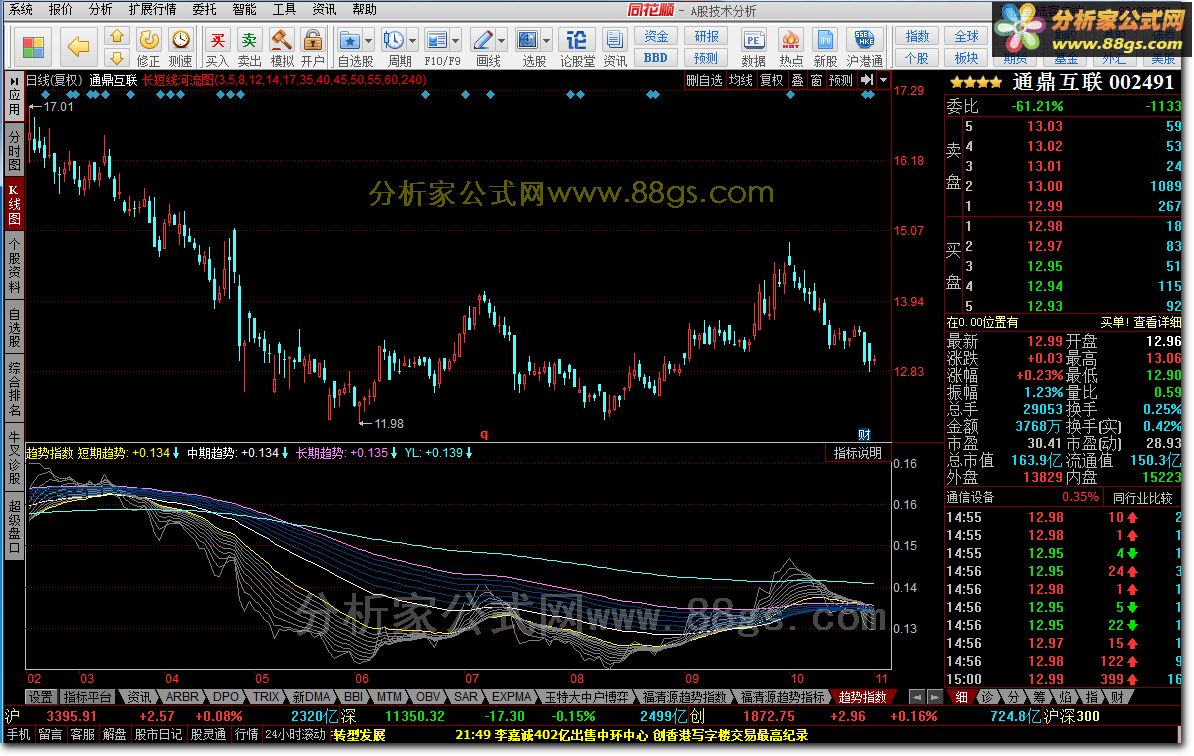Open the chart header dropdown triangle

click(883, 80)
